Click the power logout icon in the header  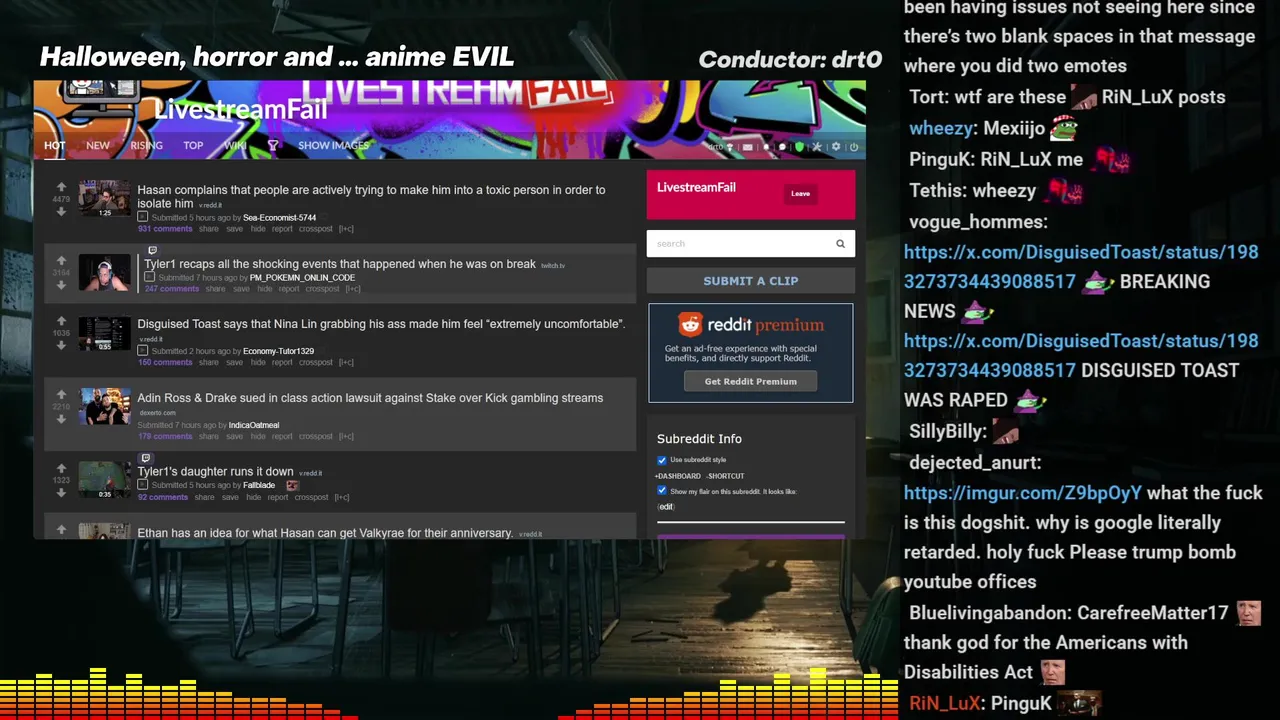point(853,147)
